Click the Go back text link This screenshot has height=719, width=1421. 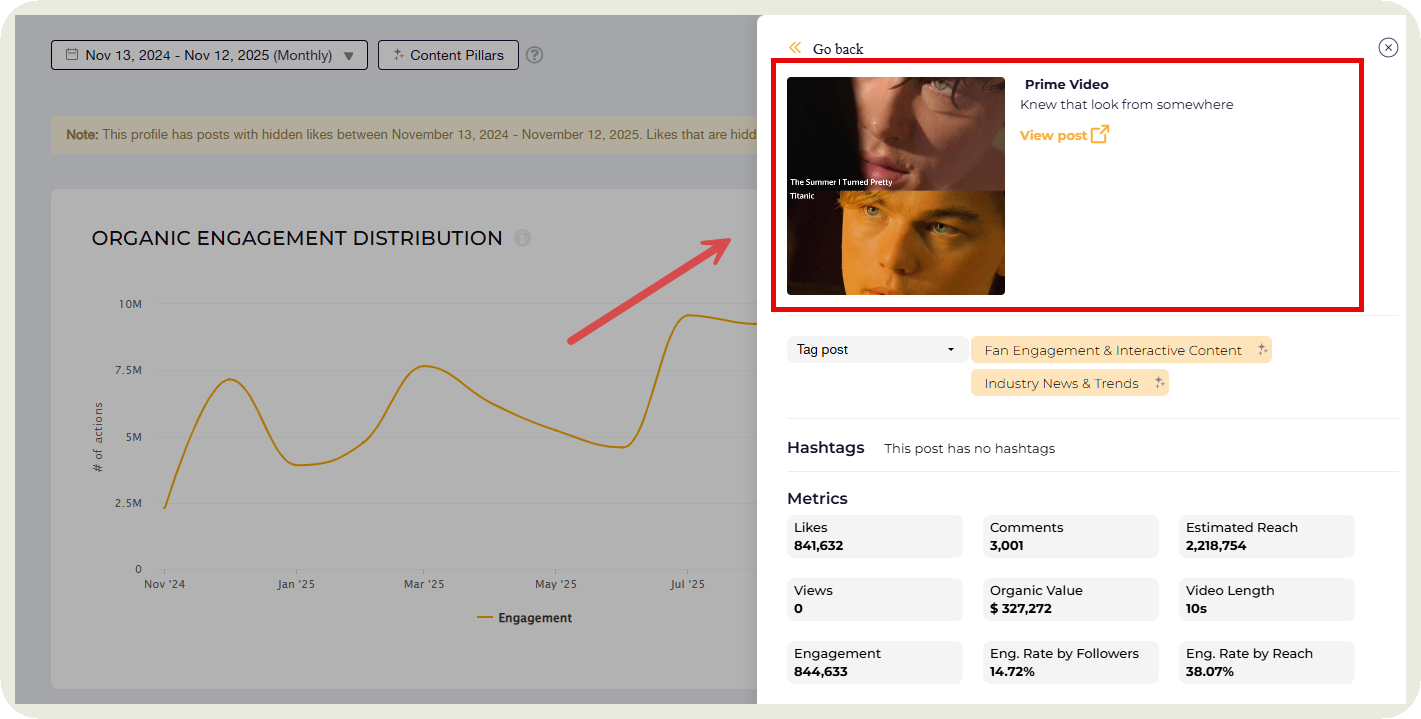point(837,49)
